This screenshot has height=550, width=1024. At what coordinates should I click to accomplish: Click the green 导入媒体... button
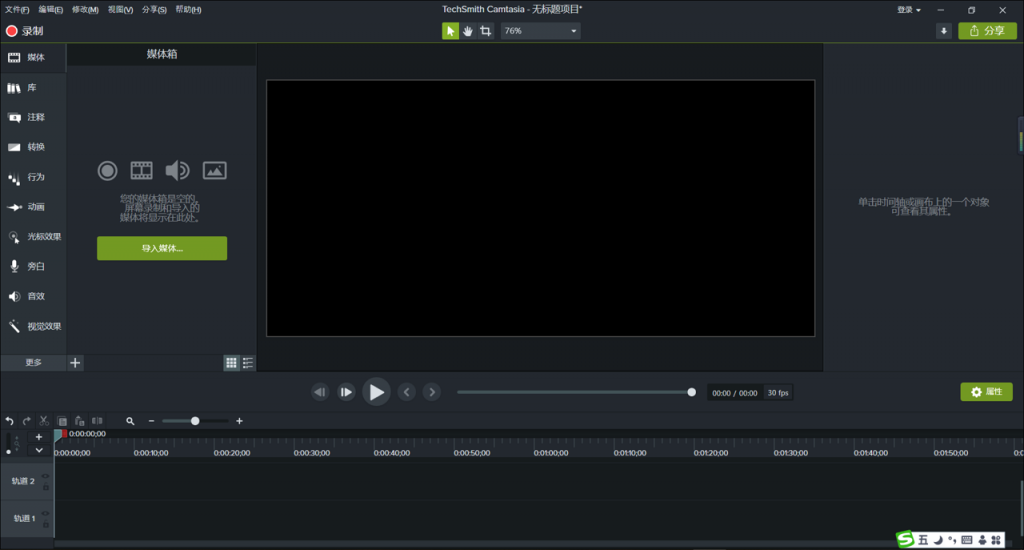(162, 248)
